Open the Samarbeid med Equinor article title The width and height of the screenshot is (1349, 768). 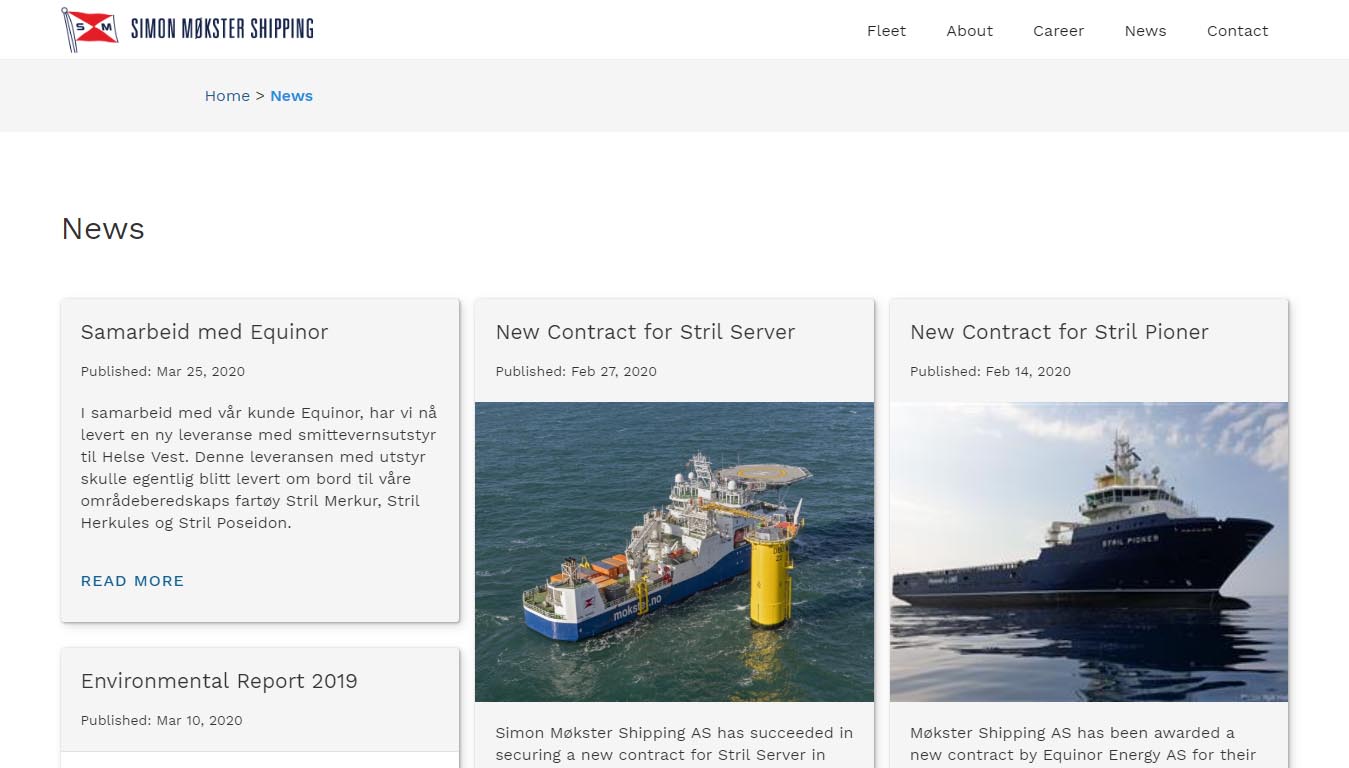coord(204,332)
